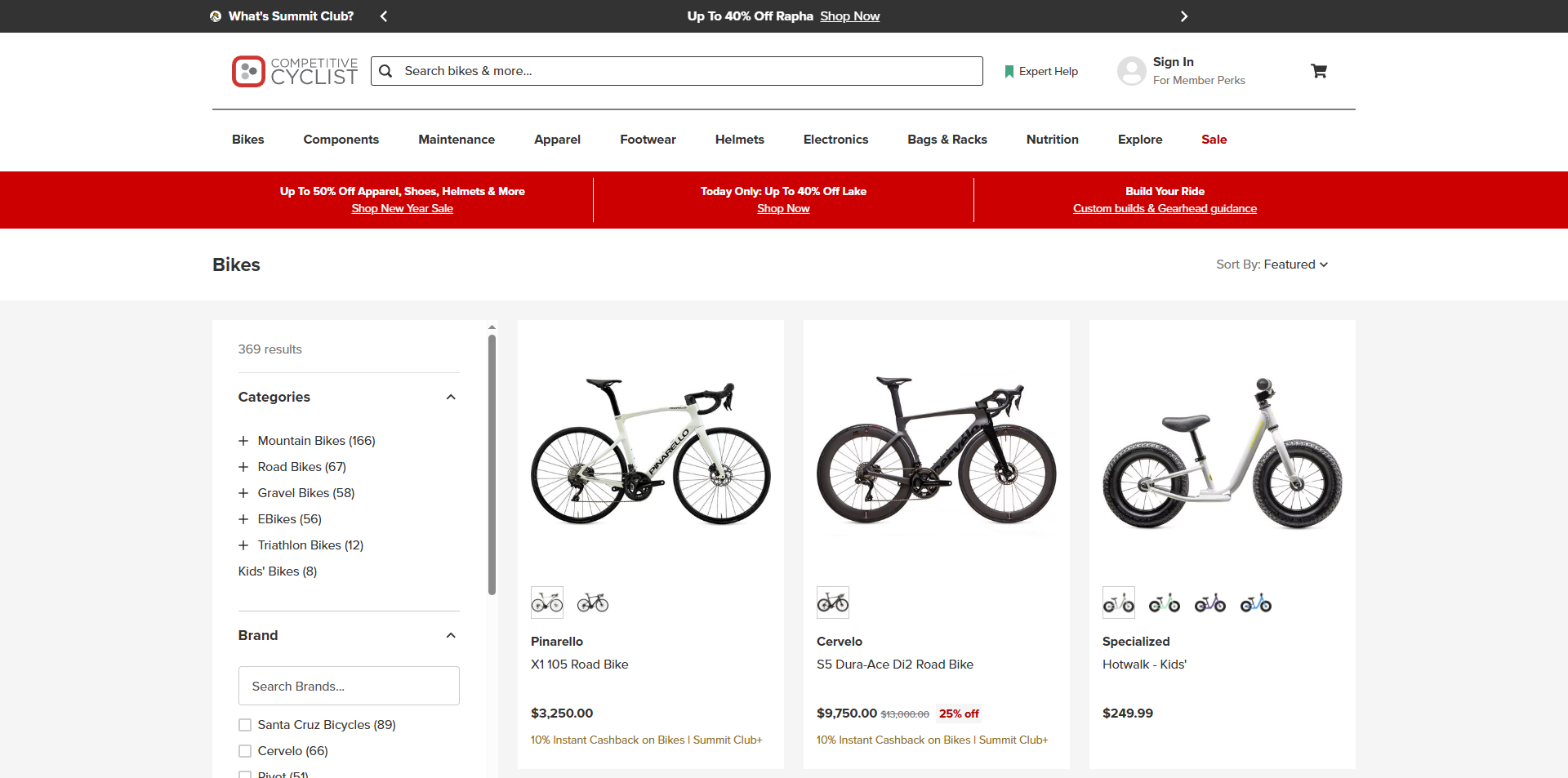Viewport: 1568px width, 778px height.
Task: Select first Pinarello color variant swatch
Action: [x=547, y=602]
